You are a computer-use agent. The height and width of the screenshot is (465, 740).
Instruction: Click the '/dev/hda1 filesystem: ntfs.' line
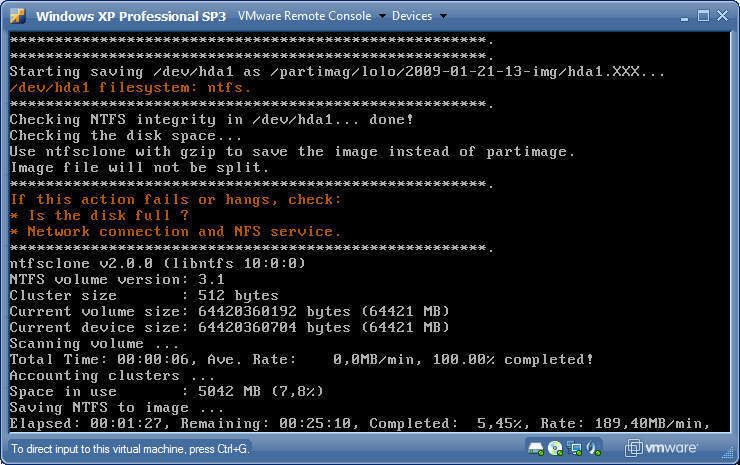130,88
